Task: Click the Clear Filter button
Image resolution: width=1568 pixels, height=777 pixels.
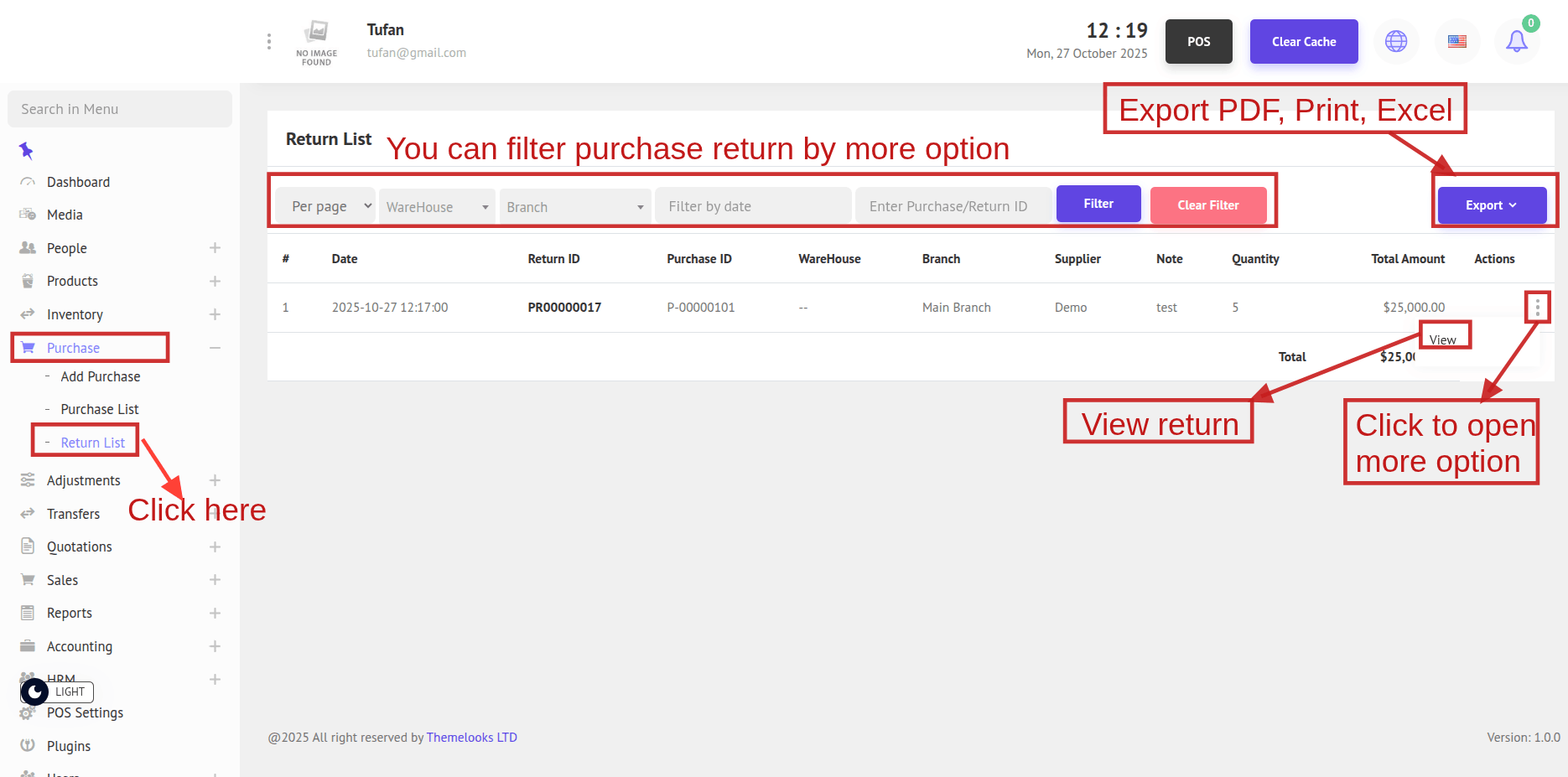Action: [x=1207, y=205]
